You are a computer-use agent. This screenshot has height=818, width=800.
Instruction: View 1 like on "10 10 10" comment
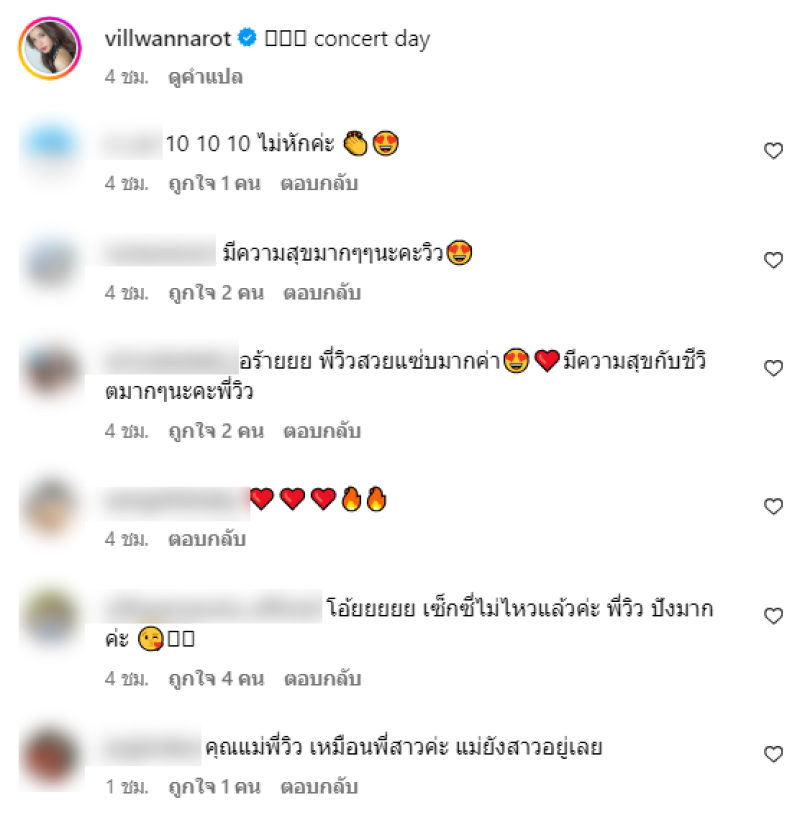pyautogui.click(x=214, y=184)
